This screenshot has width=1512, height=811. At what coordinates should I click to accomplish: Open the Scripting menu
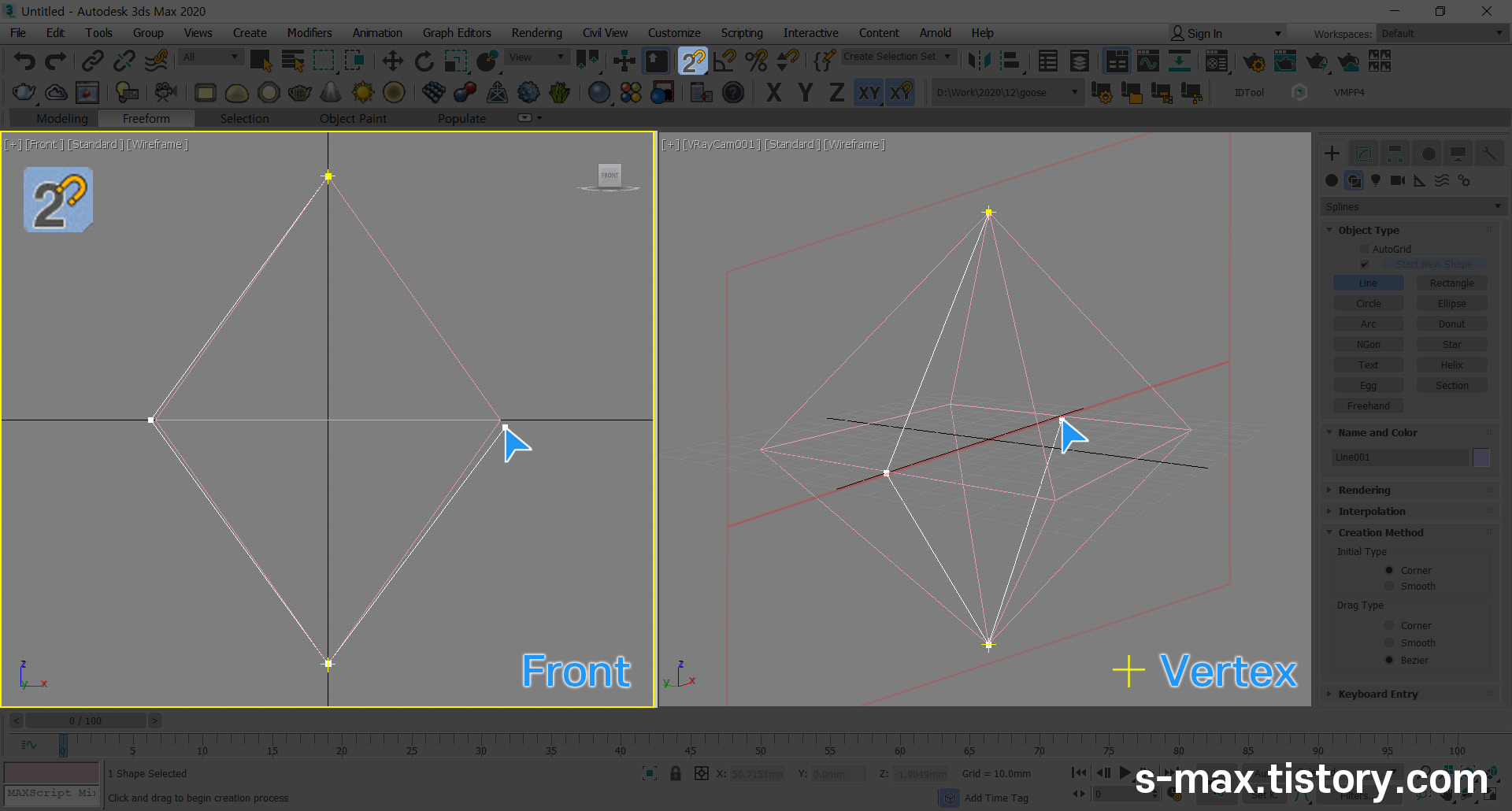click(x=742, y=33)
